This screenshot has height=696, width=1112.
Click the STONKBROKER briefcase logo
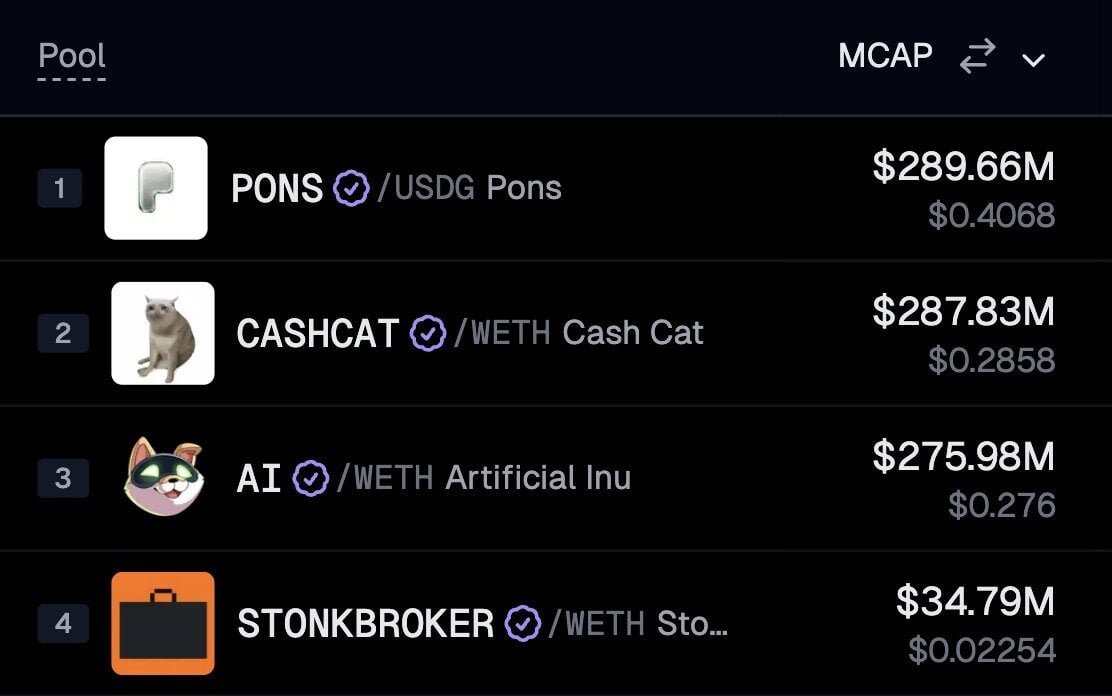point(163,623)
